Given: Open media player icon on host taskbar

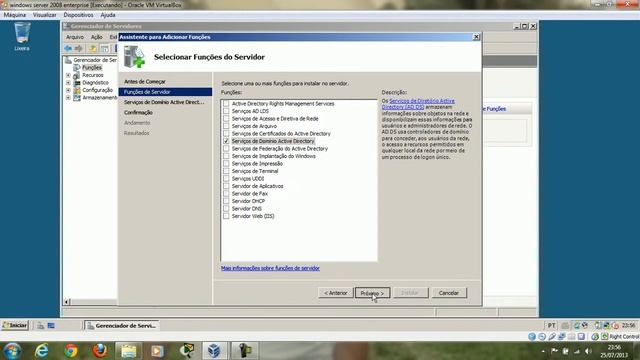Looking at the screenshot, I should [x=157, y=351].
